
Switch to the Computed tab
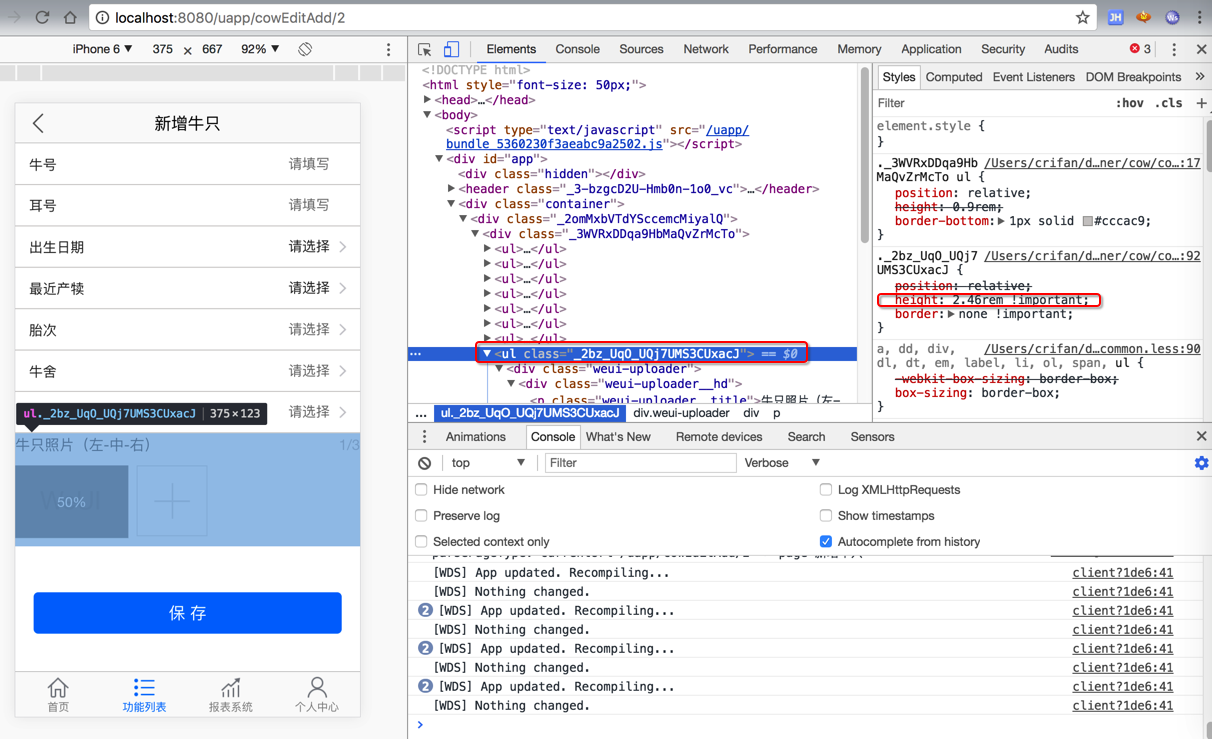point(953,77)
